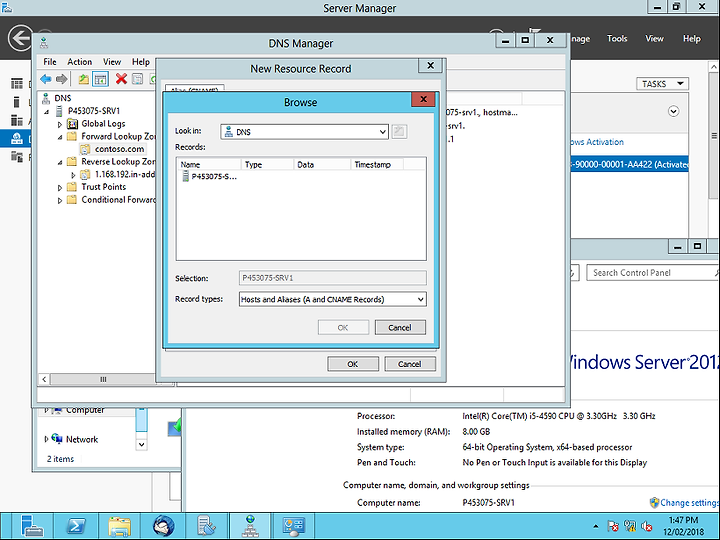Select the DNS root node in the tree
This screenshot has height=540, width=720.
pos(62,98)
